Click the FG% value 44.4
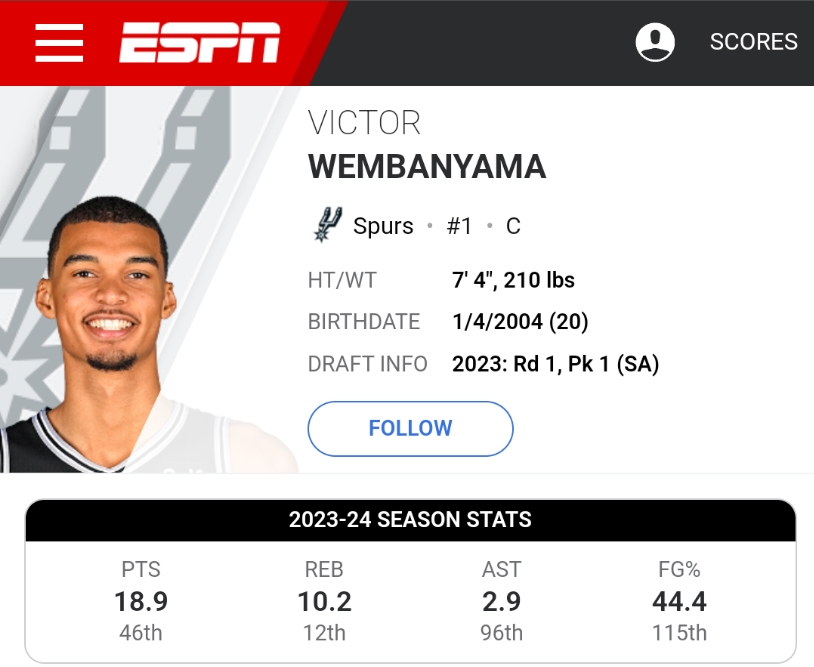Image resolution: width=814 pixels, height=667 pixels. click(x=679, y=601)
